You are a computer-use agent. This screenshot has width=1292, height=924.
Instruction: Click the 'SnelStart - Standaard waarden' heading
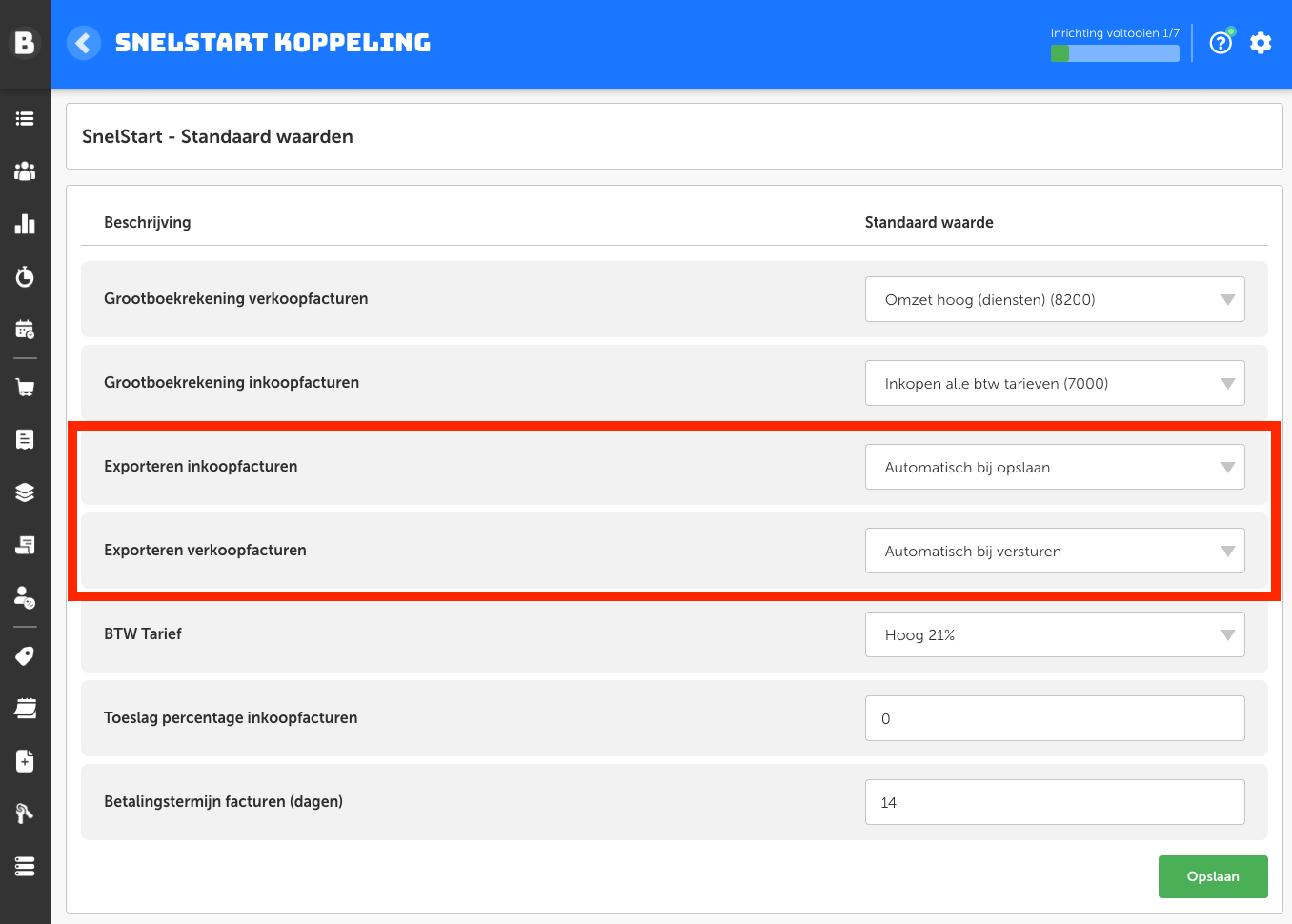pos(217,136)
